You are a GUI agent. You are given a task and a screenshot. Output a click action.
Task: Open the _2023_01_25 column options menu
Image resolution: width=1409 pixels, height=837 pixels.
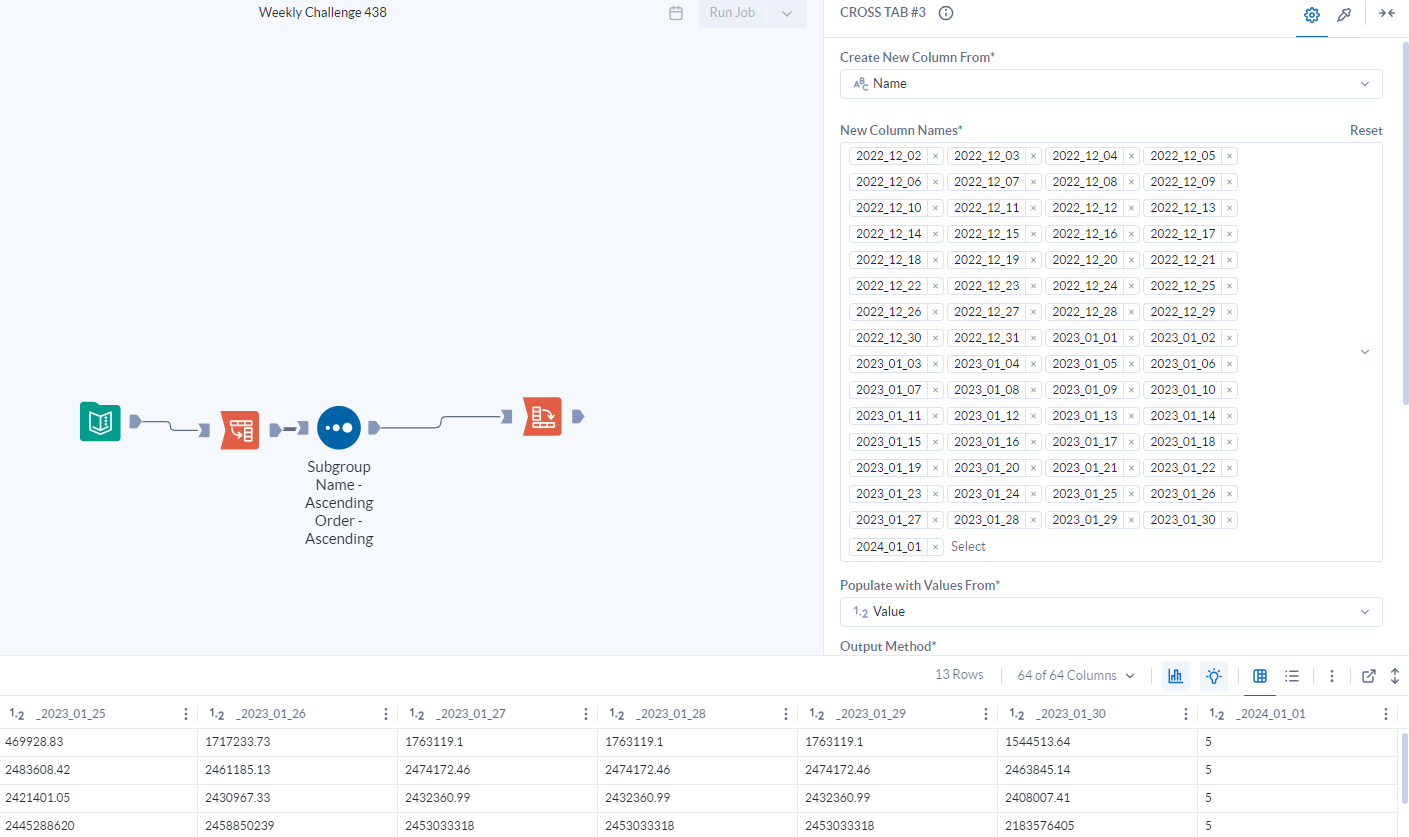coord(185,713)
